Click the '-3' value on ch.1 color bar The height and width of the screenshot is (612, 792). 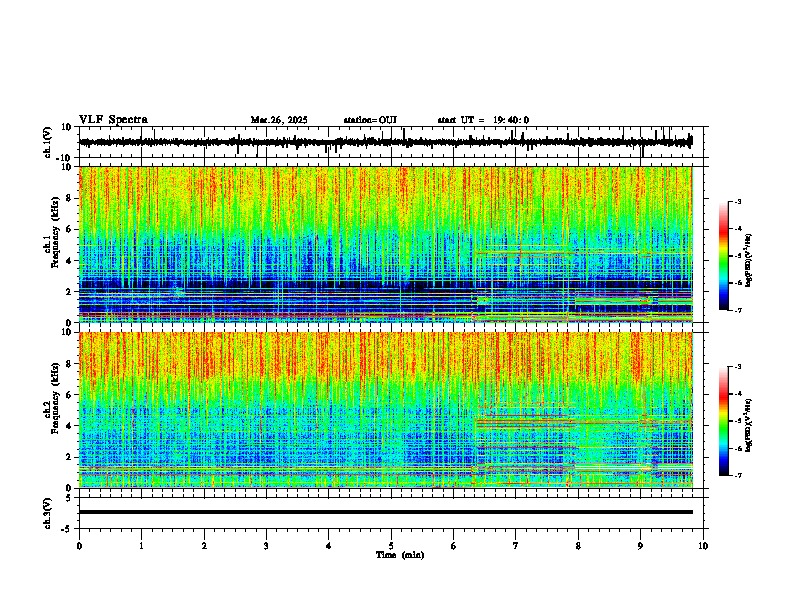click(x=737, y=202)
